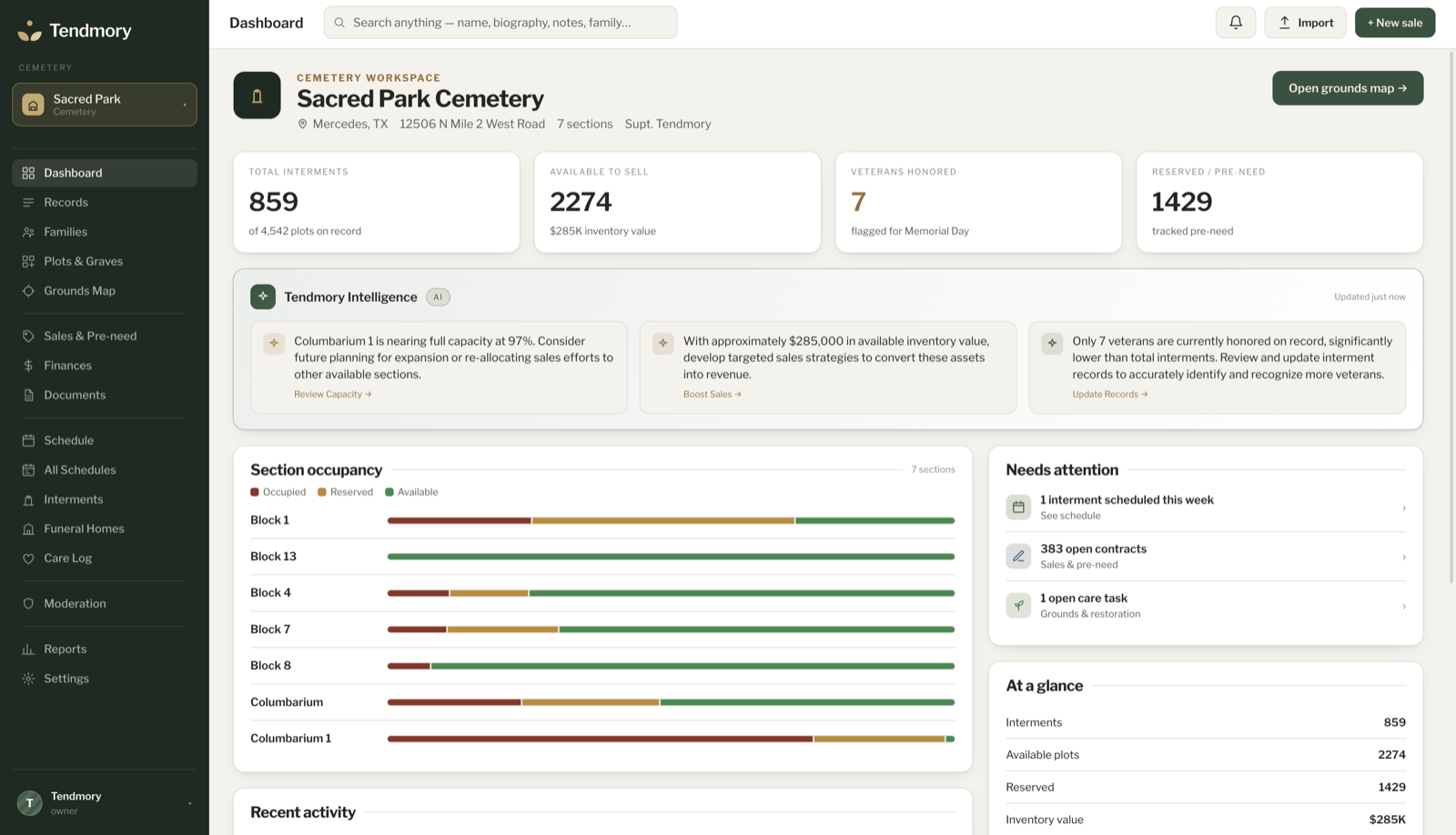Screen dimensions: 1456x835
Task: Click the Tendmory logo icon
Action: point(29,31)
